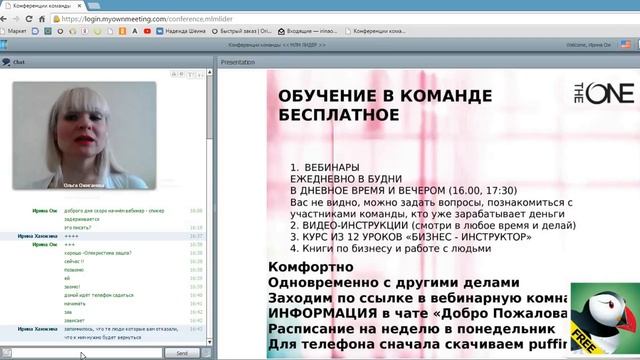Click 'Расписание на неделю в понедельник' text
The image size is (640, 360).
(411, 329)
